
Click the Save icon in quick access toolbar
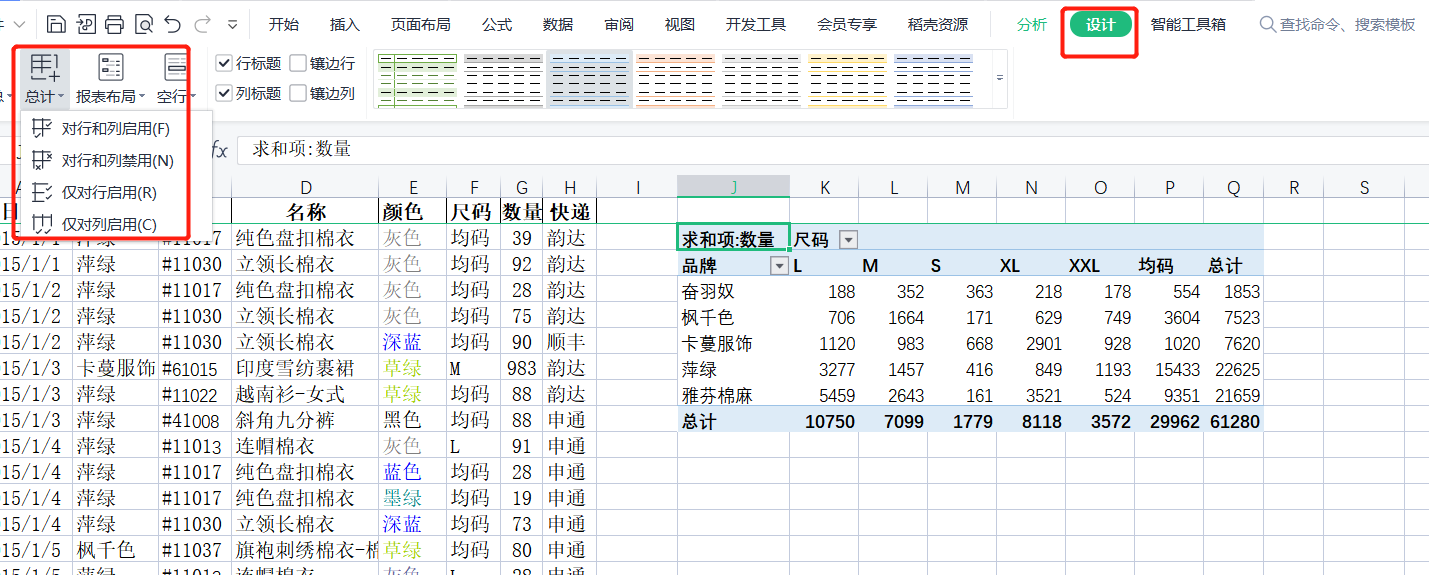57,24
